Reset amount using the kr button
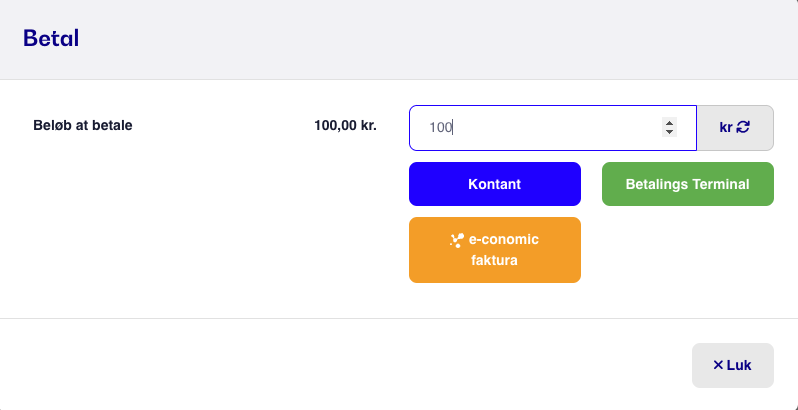The width and height of the screenshot is (798, 410). [735, 128]
